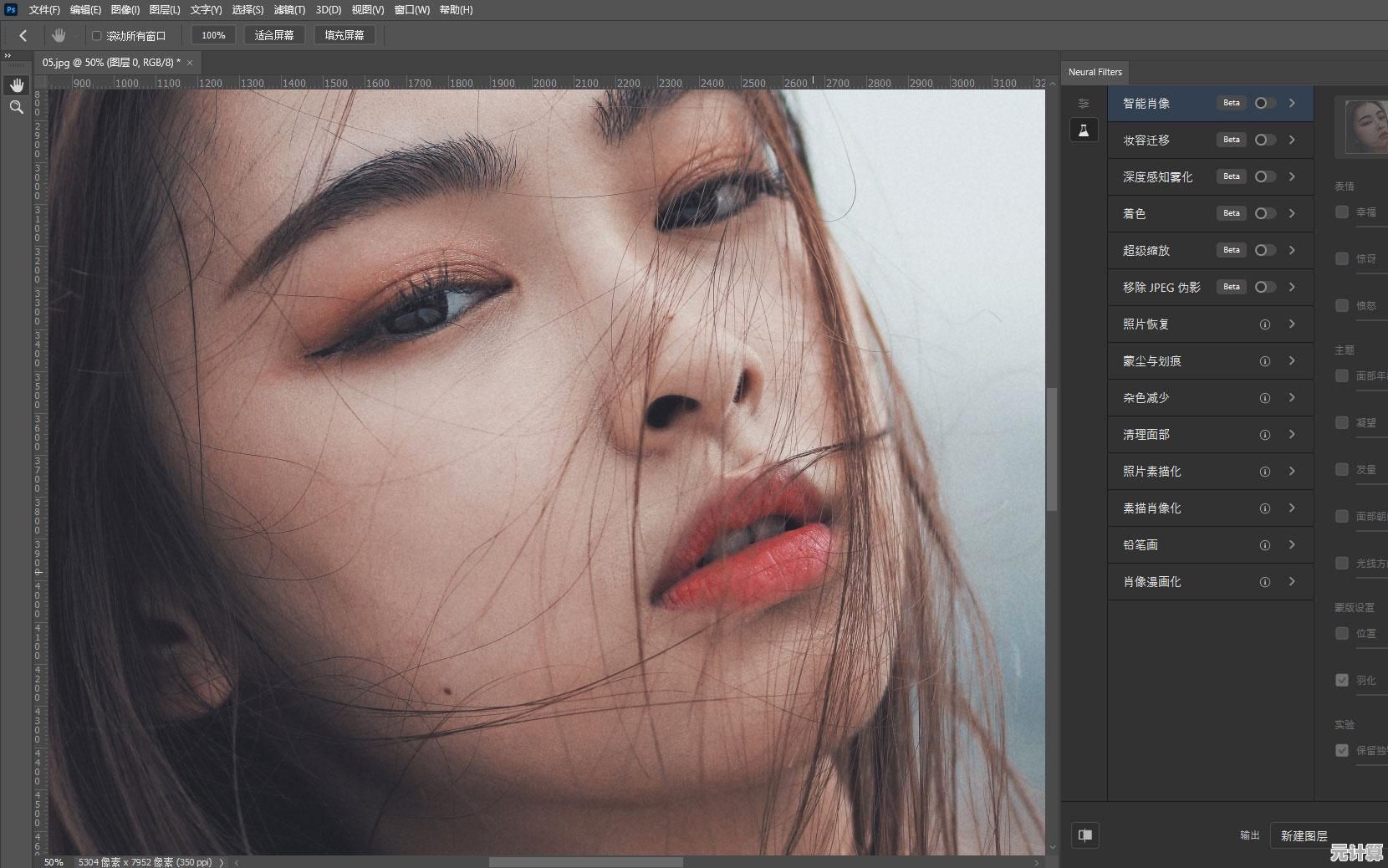Select the Hand tool in left toolbar
1388x868 pixels.
(16, 85)
